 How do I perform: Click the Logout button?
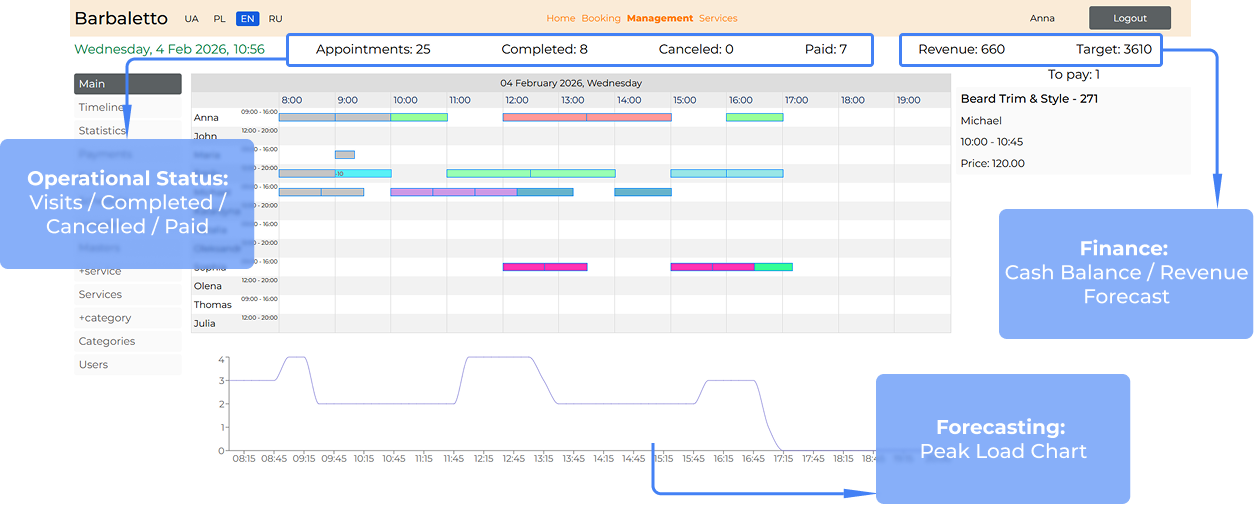[x=1129, y=18]
